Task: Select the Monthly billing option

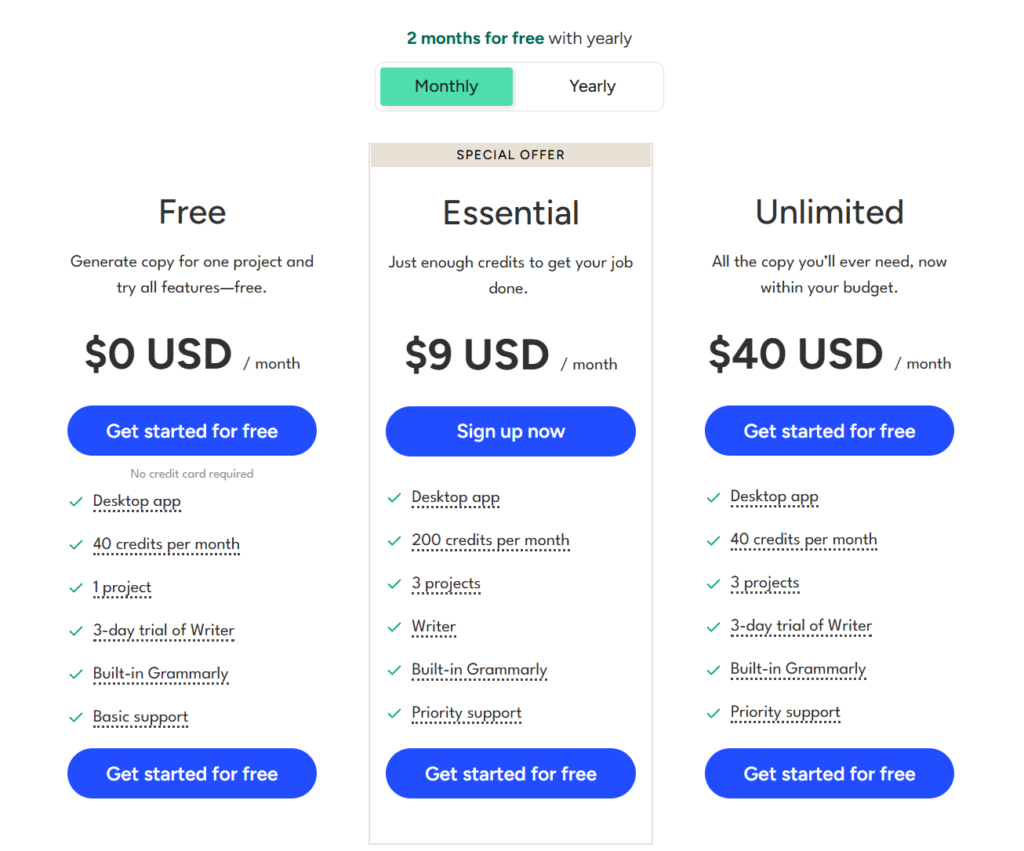Action: tap(446, 86)
